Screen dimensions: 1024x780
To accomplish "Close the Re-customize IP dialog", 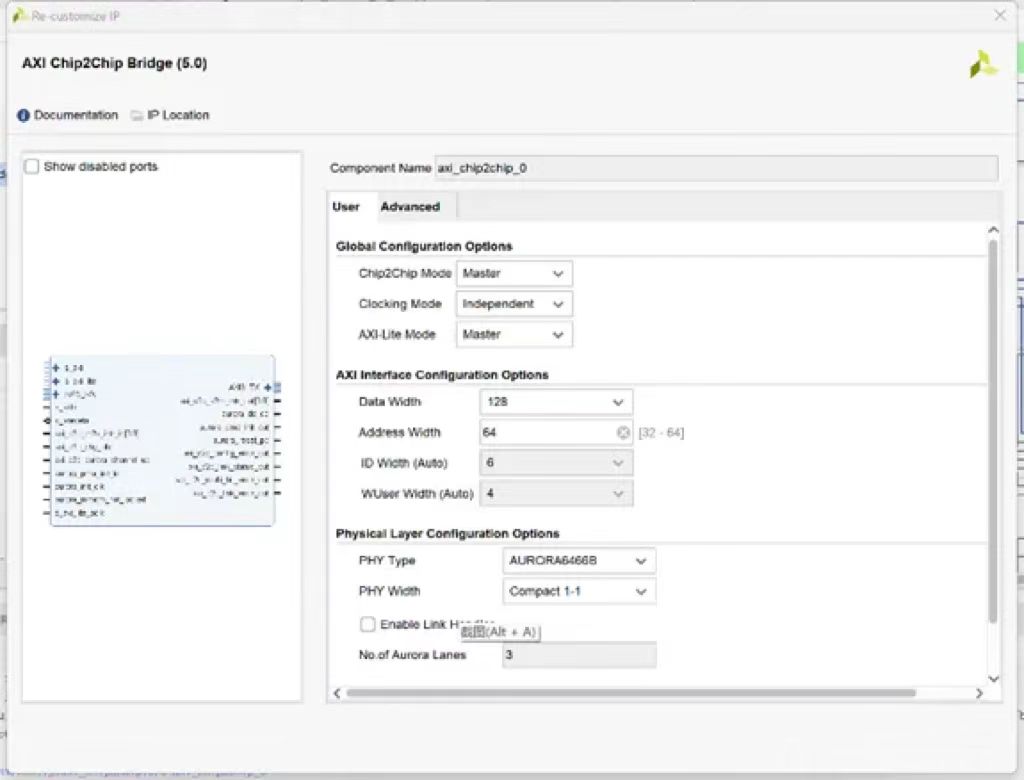I will (1000, 16).
